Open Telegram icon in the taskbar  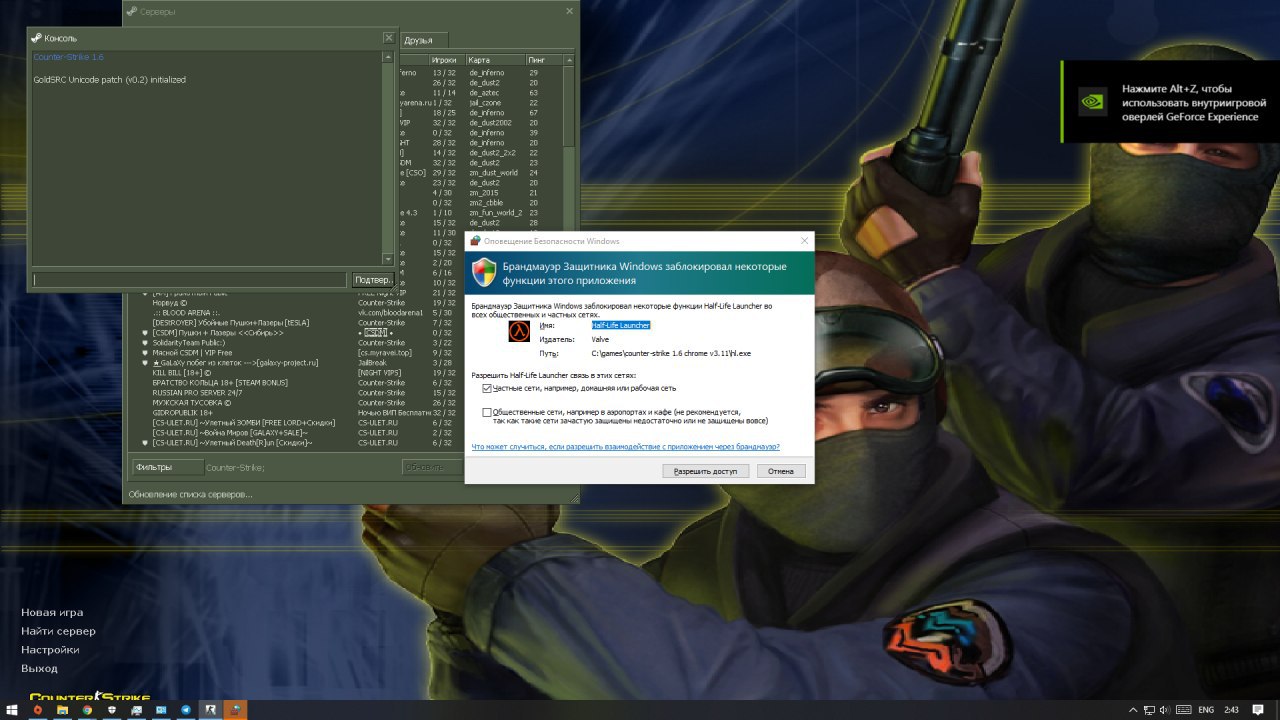(x=186, y=710)
